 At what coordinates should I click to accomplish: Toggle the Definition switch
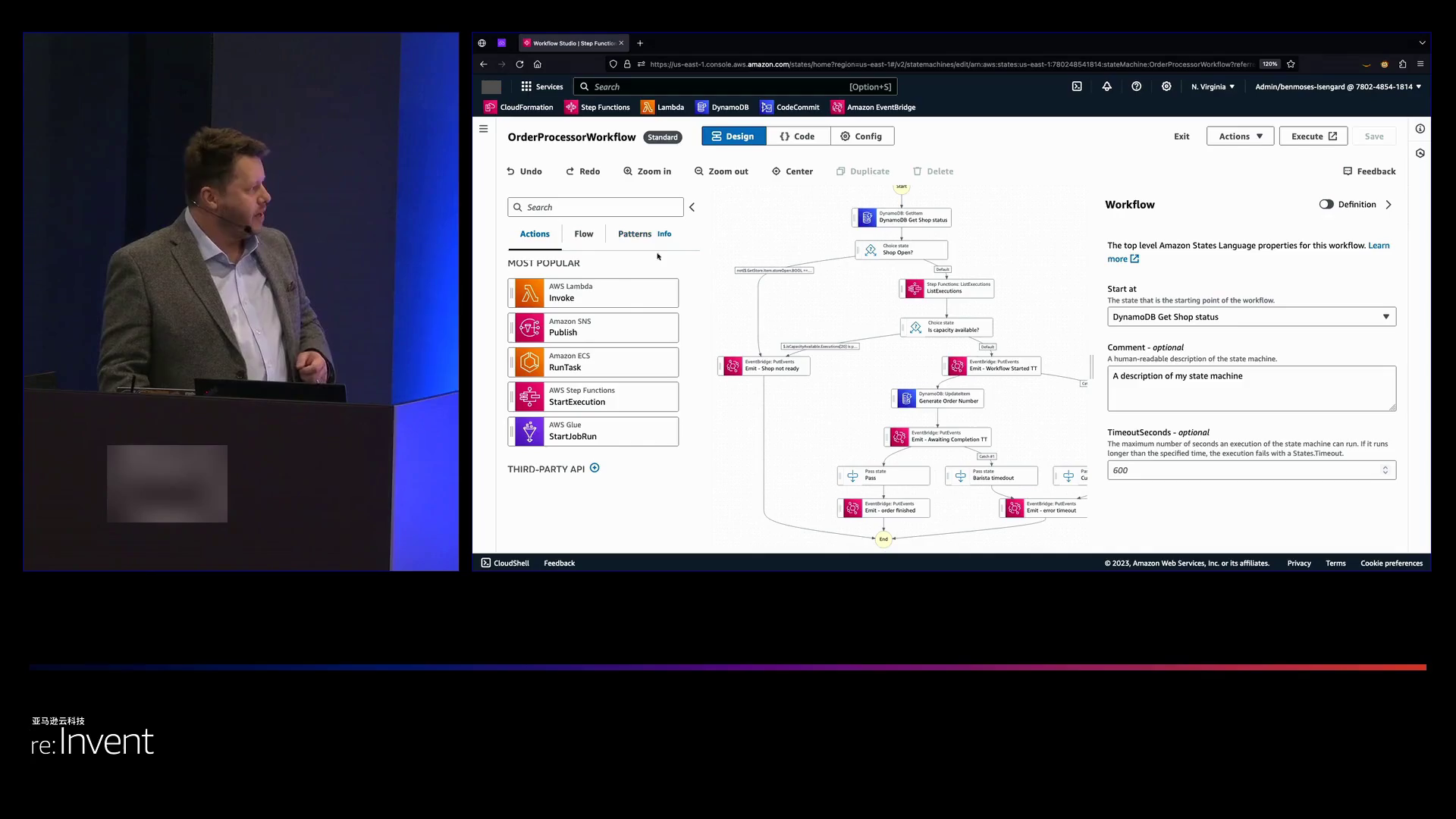[x=1326, y=205]
